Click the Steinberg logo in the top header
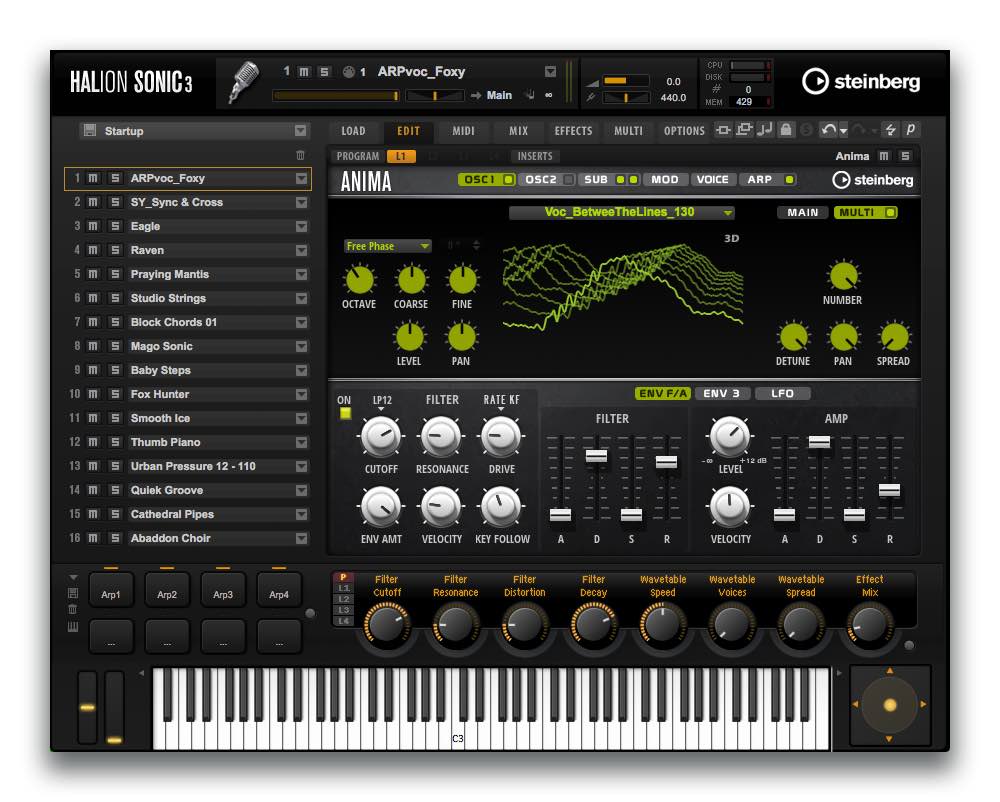 861,82
